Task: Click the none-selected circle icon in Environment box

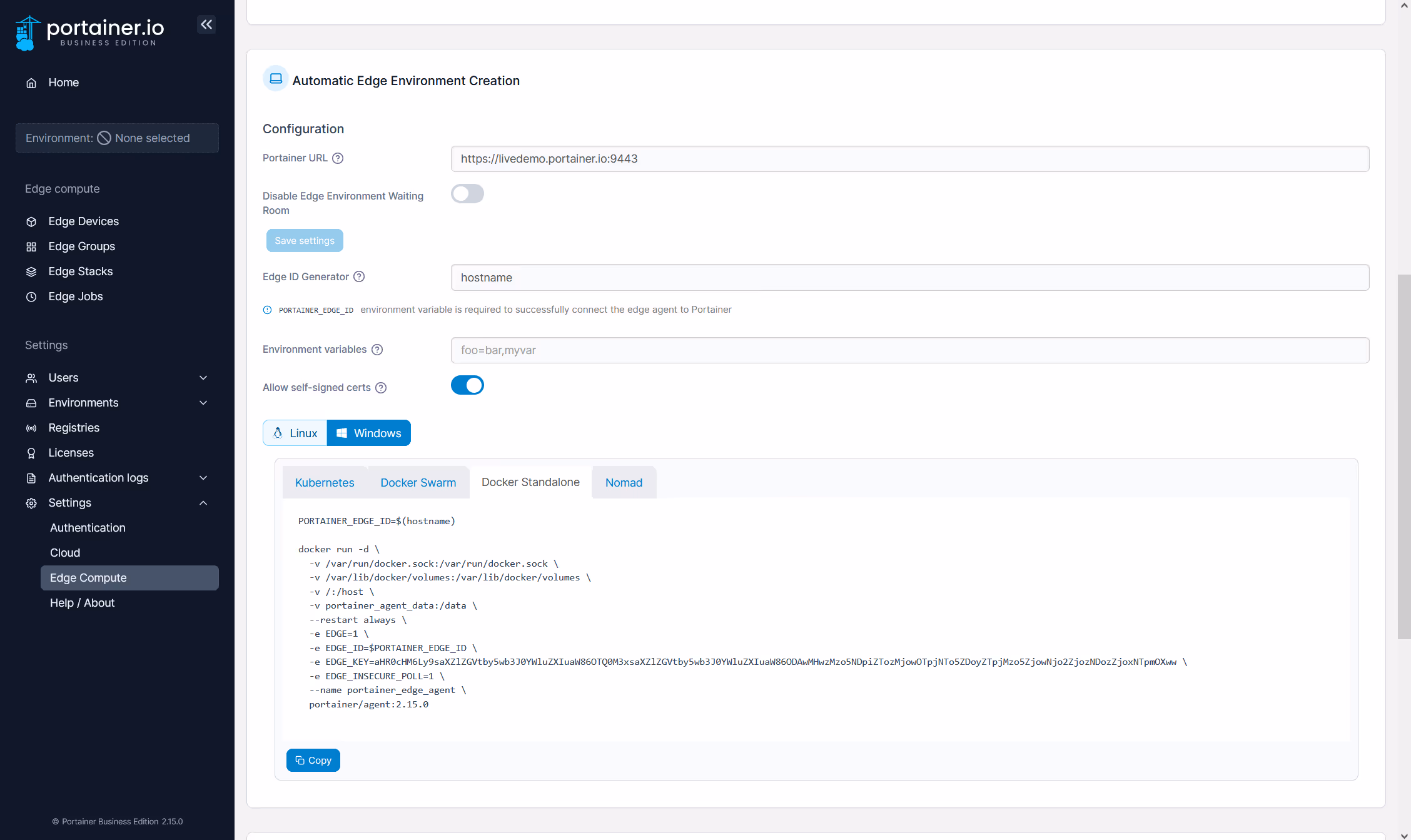Action: pyautogui.click(x=104, y=138)
